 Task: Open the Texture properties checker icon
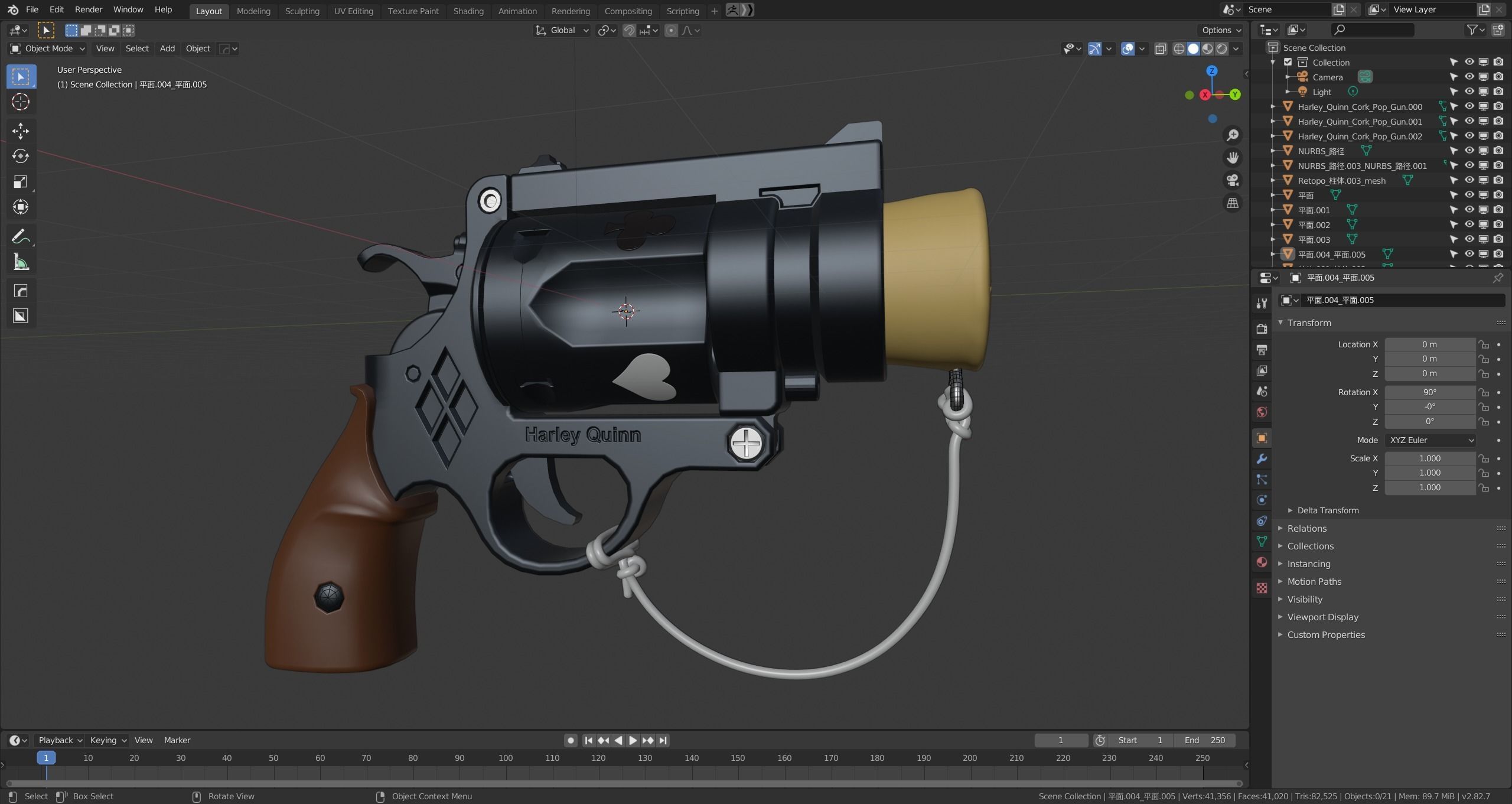coord(1262,588)
